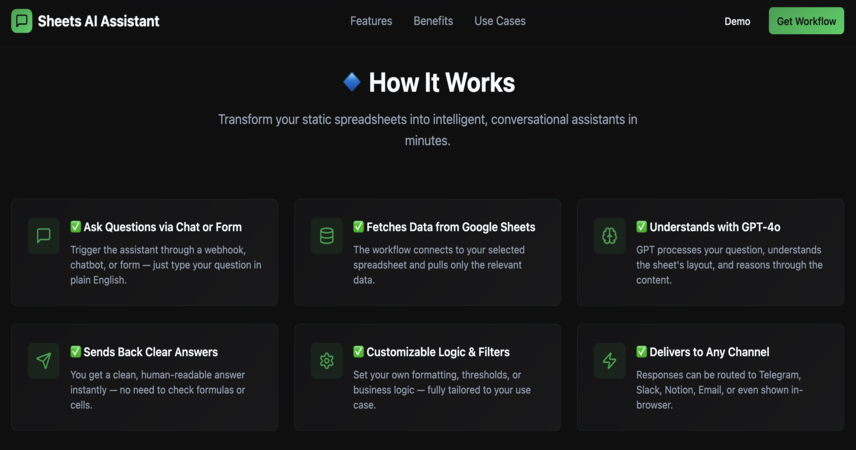Click the database icon for Fetches Data card
The image size is (856, 450).
tap(326, 236)
